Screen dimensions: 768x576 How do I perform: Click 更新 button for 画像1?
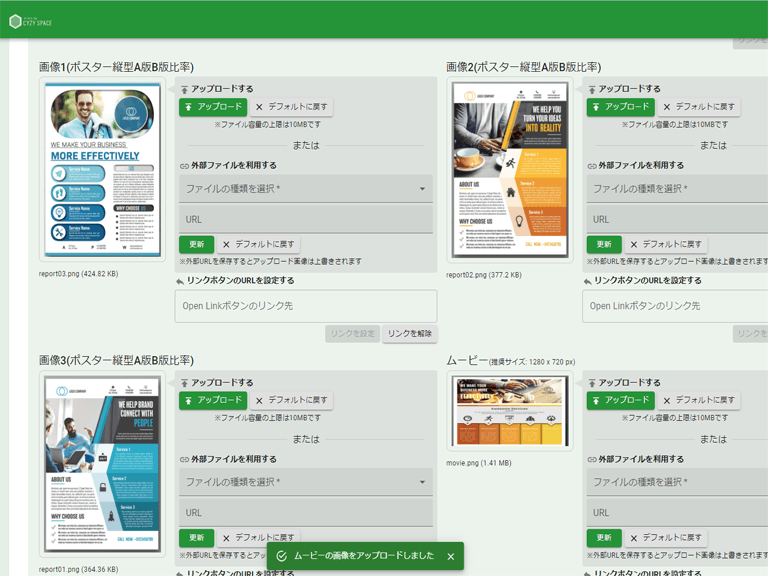[x=196, y=244]
